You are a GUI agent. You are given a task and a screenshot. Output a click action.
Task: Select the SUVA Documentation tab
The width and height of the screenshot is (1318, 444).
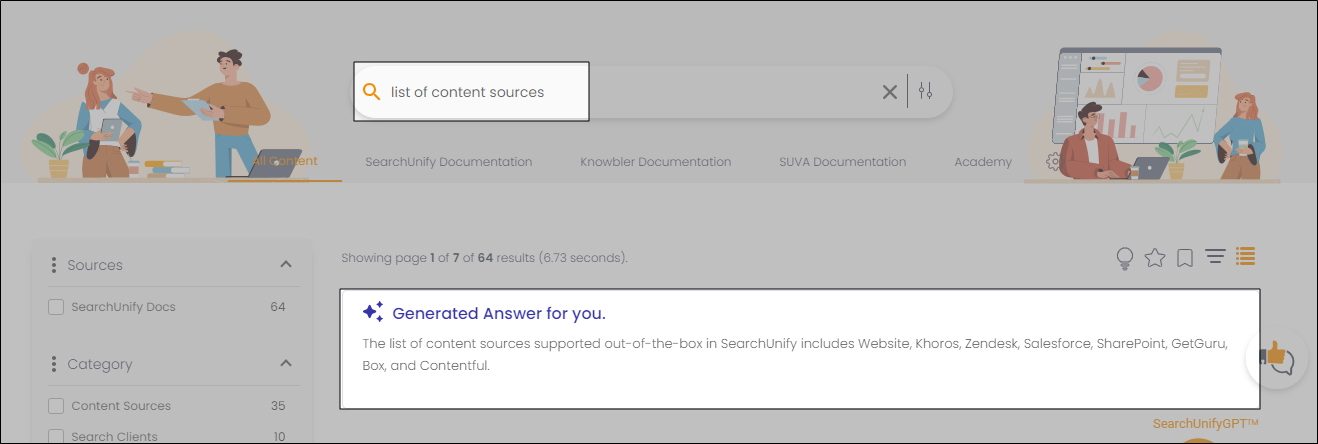coord(842,162)
